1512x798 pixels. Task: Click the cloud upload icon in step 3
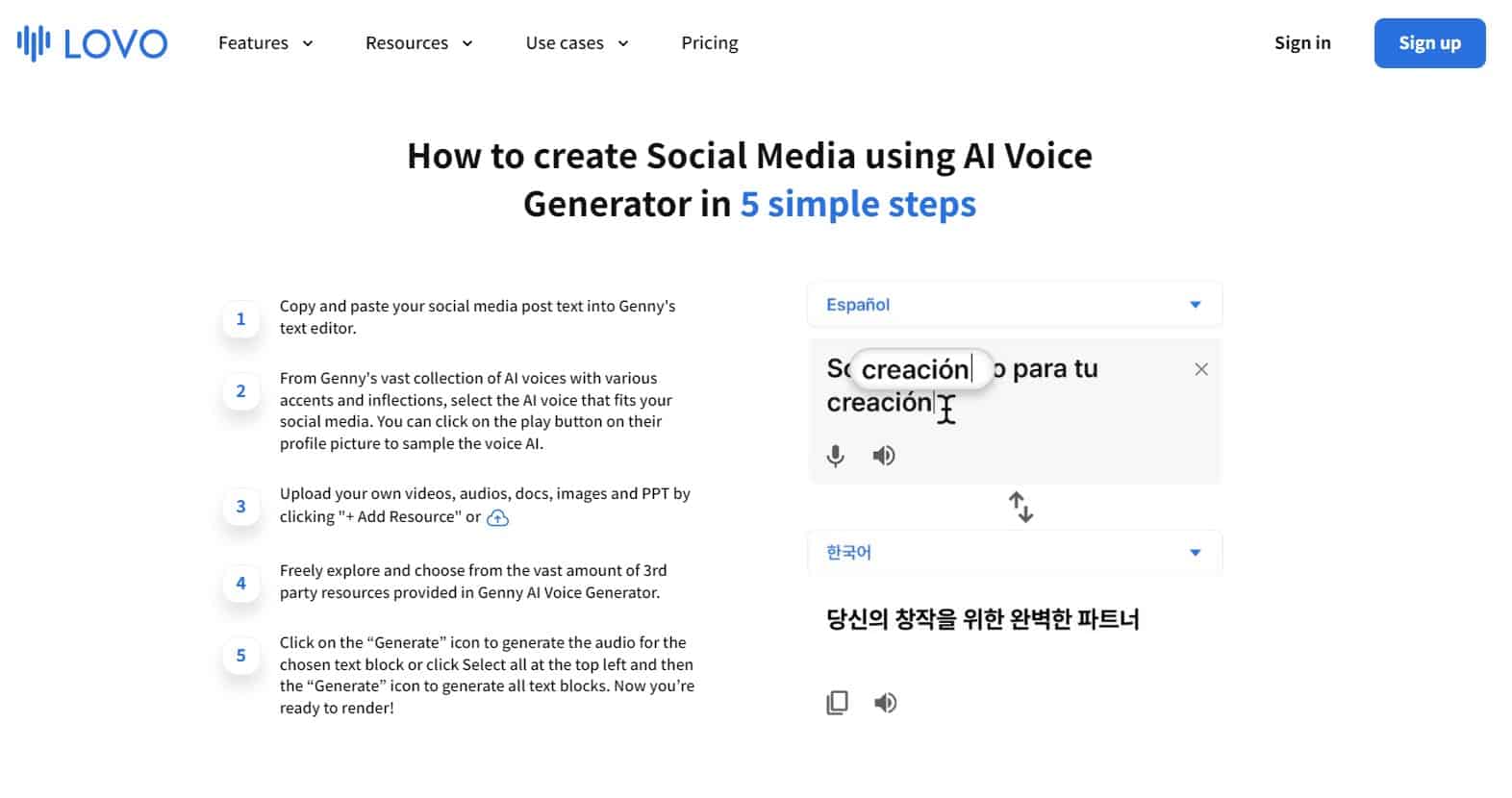click(497, 518)
